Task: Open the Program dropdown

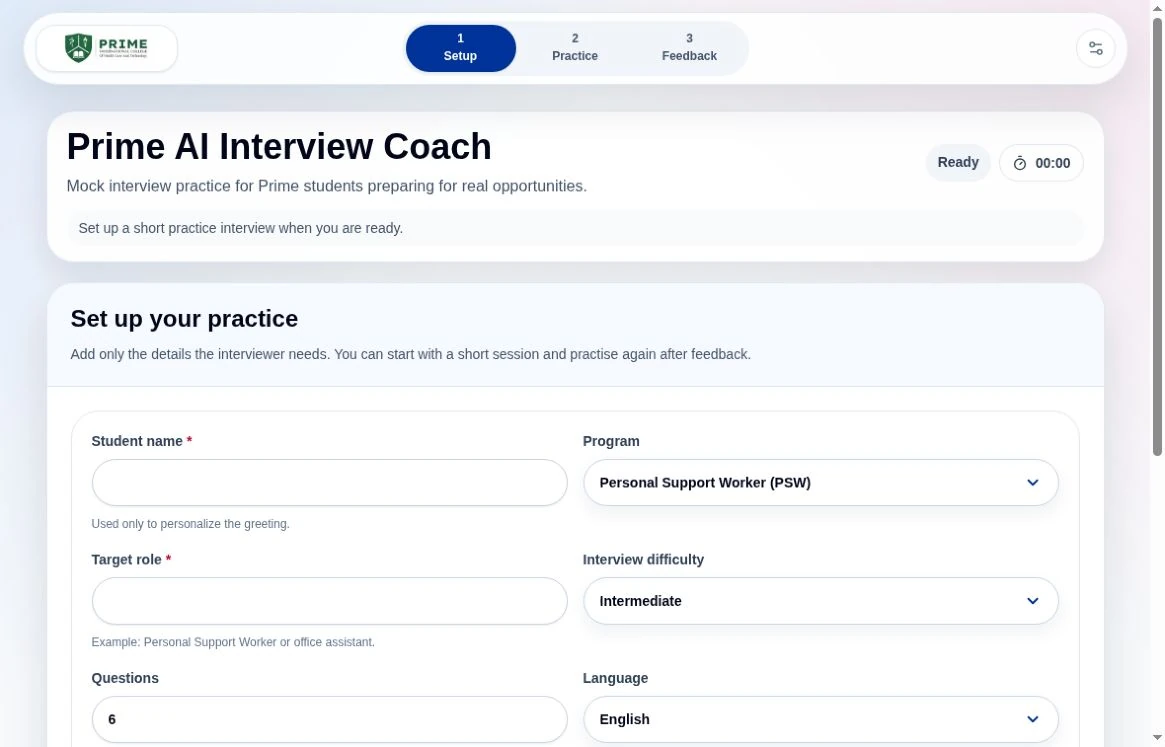Action: pos(820,482)
